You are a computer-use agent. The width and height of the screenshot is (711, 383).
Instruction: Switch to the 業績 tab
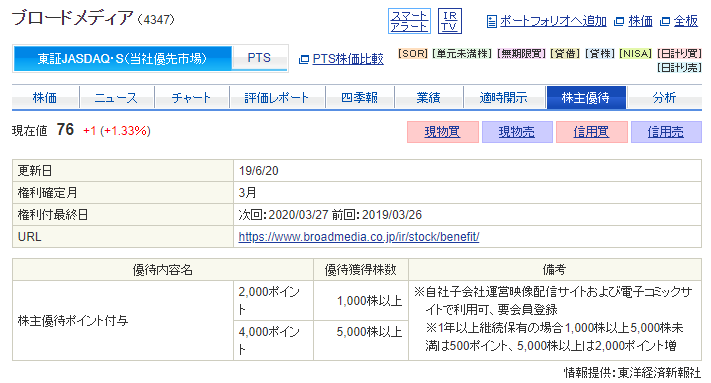[428, 97]
